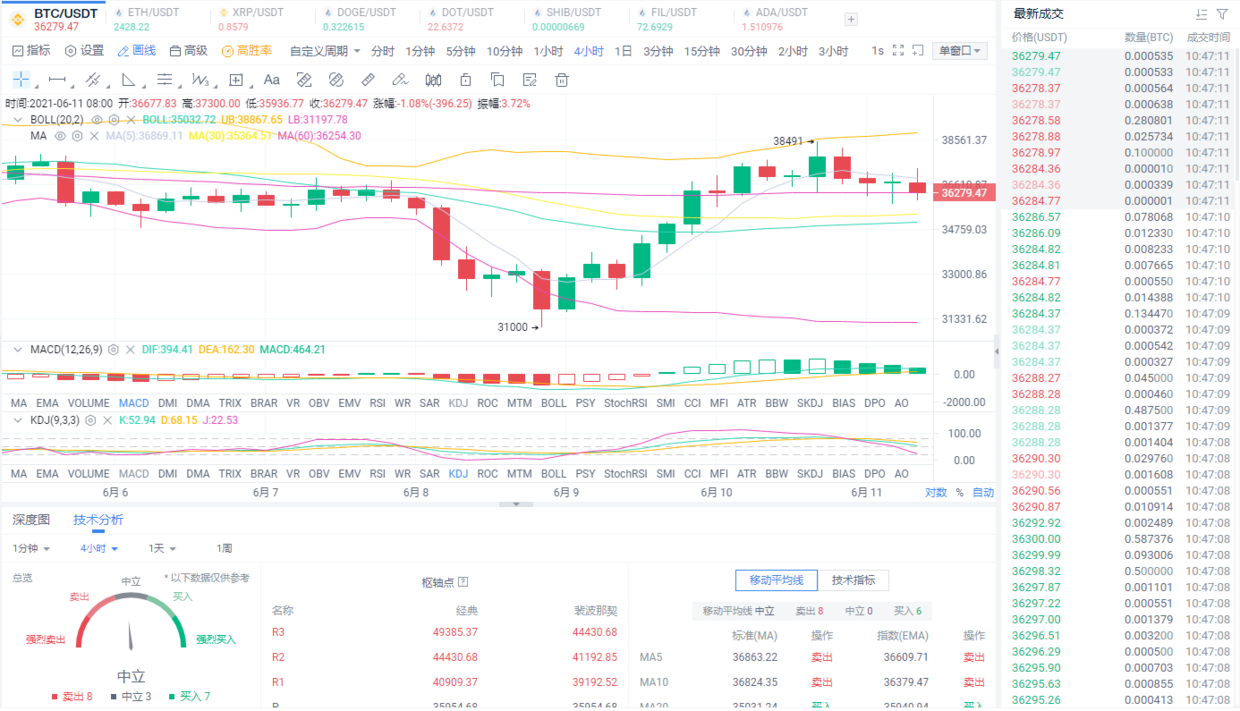The height and width of the screenshot is (711, 1240).
Task: Collapse the bottom panel with the center handle
Action: pos(516,504)
